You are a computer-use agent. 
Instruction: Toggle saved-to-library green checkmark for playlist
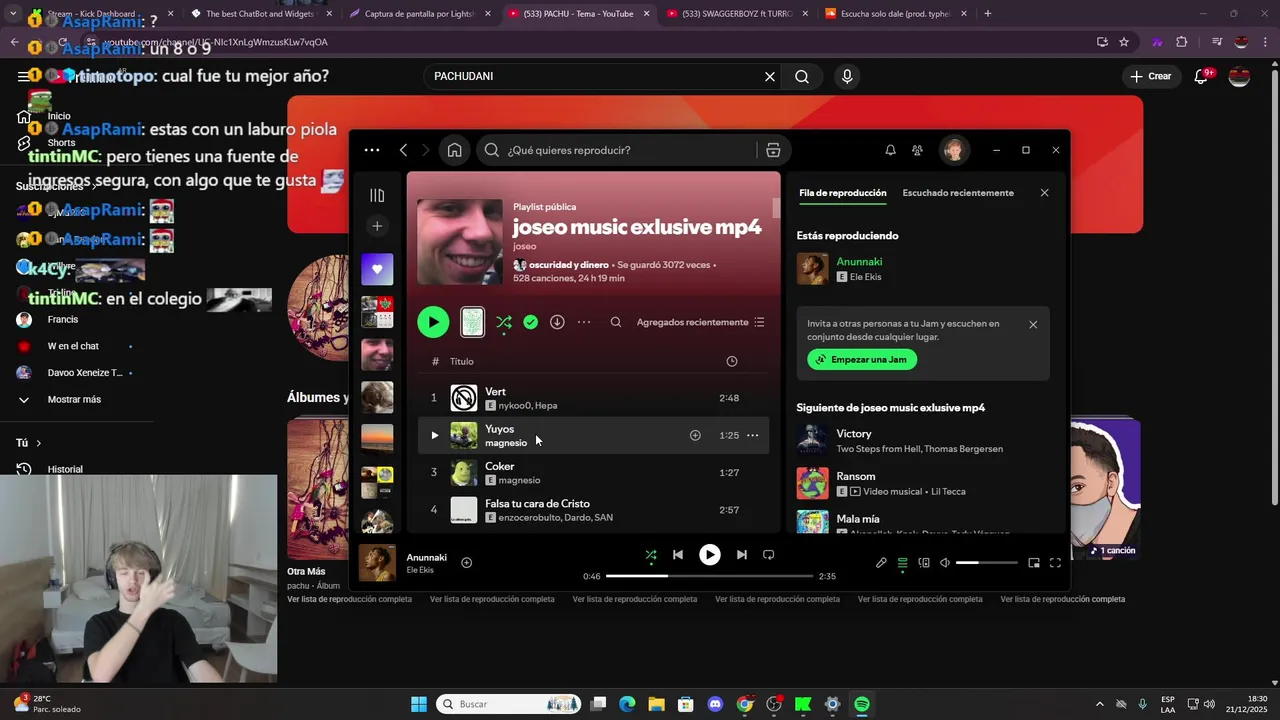point(531,322)
